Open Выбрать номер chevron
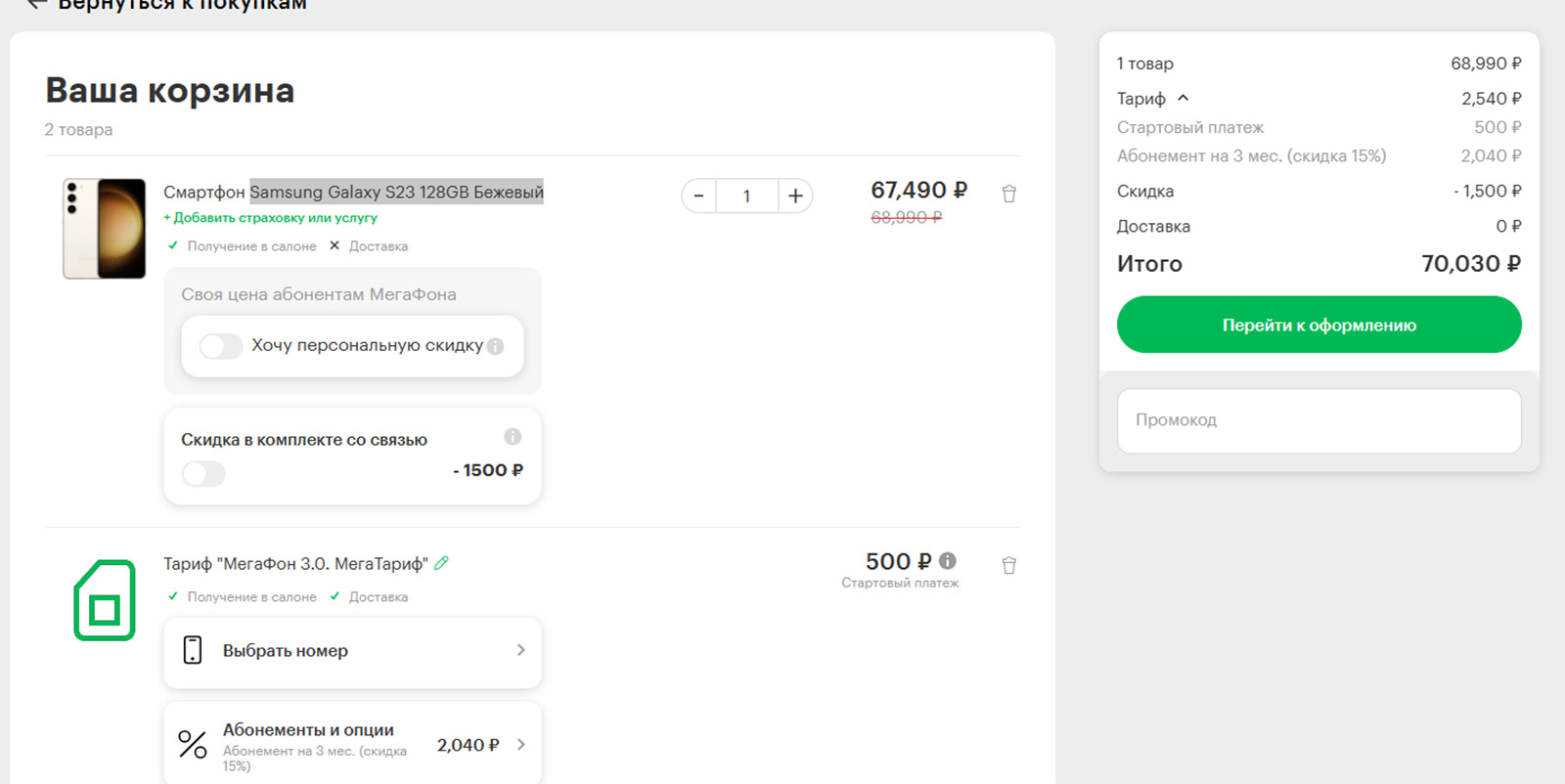The height and width of the screenshot is (784, 1565). pyautogui.click(x=520, y=650)
